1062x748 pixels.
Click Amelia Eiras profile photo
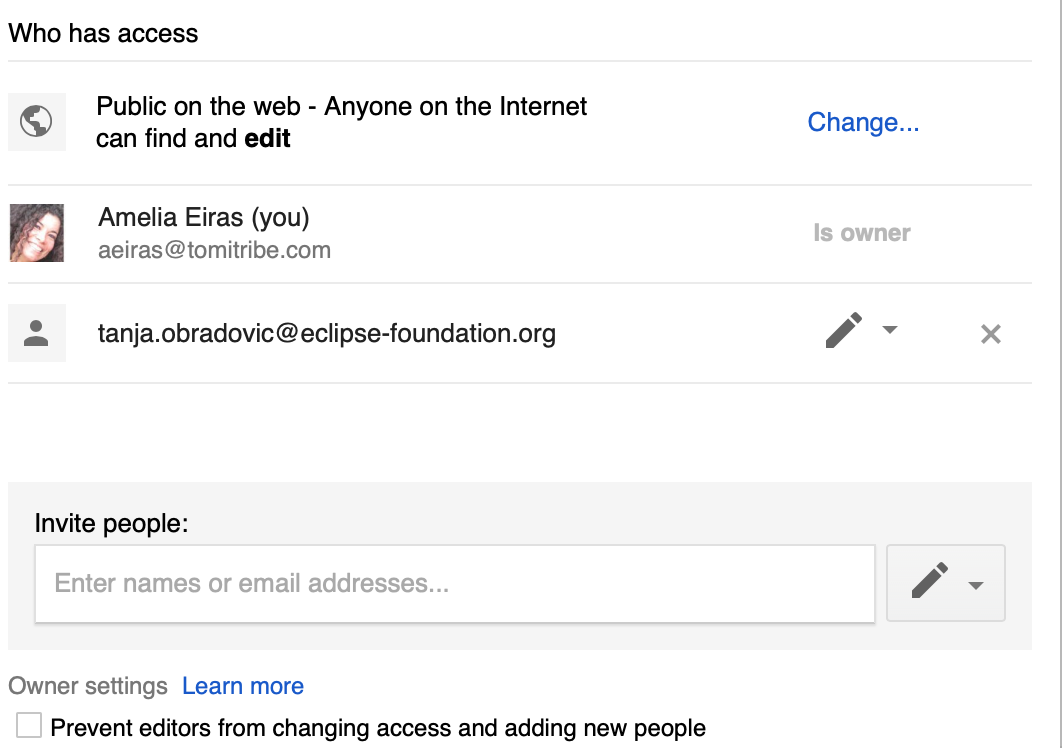(37, 233)
